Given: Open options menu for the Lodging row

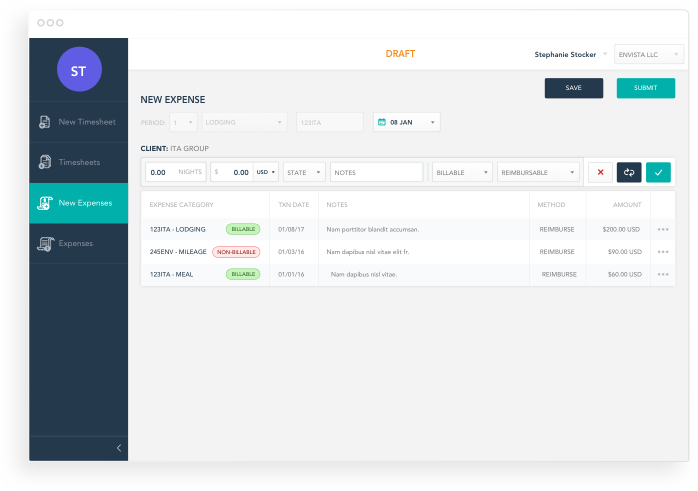Looking at the screenshot, I should point(663,229).
